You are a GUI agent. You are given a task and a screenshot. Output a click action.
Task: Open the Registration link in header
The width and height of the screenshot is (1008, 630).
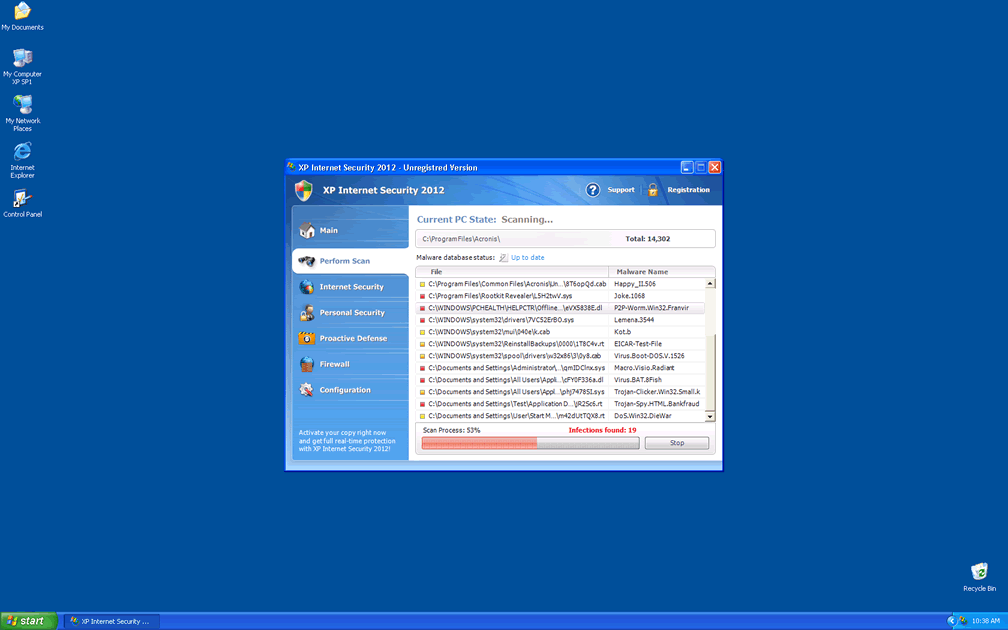pyautogui.click(x=688, y=190)
